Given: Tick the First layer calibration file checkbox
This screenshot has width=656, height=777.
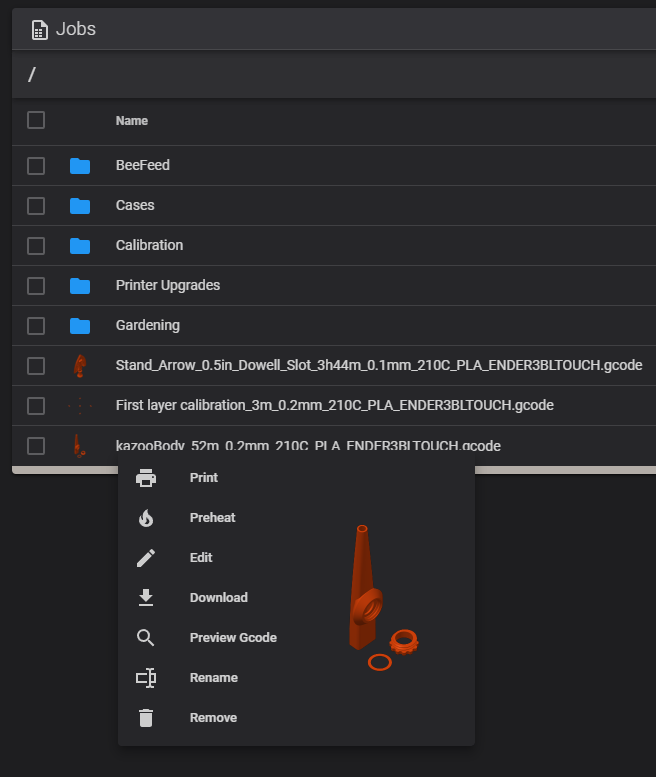Looking at the screenshot, I should (x=36, y=406).
